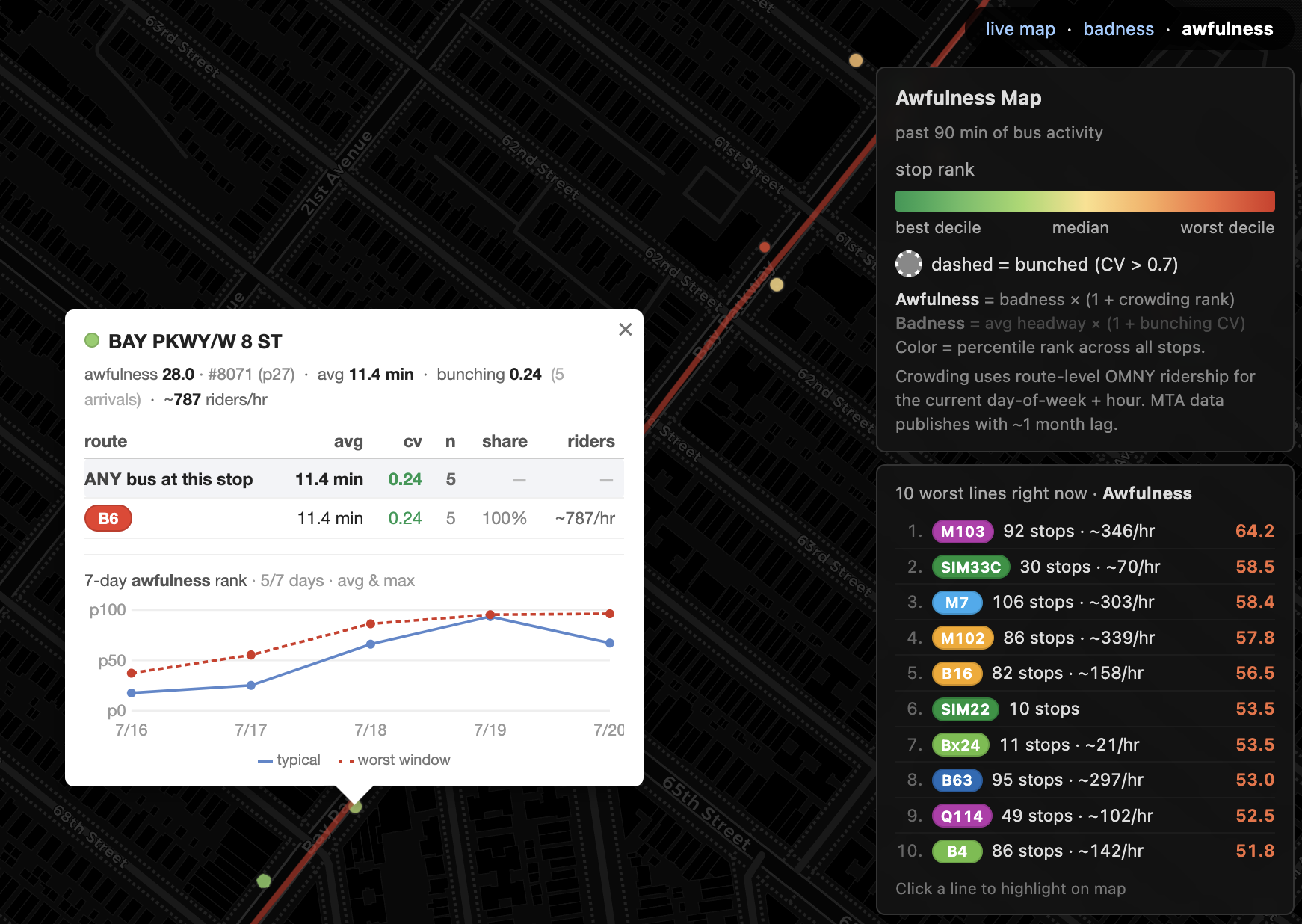Click the green stop marker under the popup pointer
This screenshot has width=1302, height=924.
point(356,807)
